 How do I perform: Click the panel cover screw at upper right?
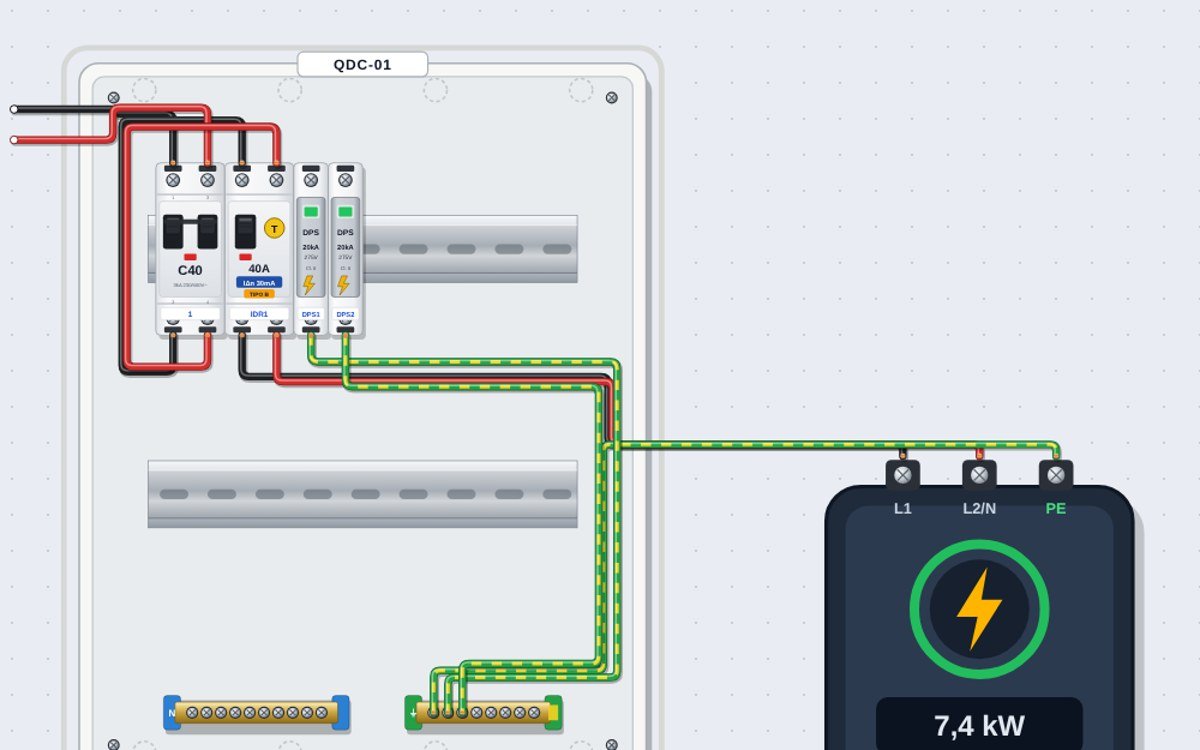point(612,98)
